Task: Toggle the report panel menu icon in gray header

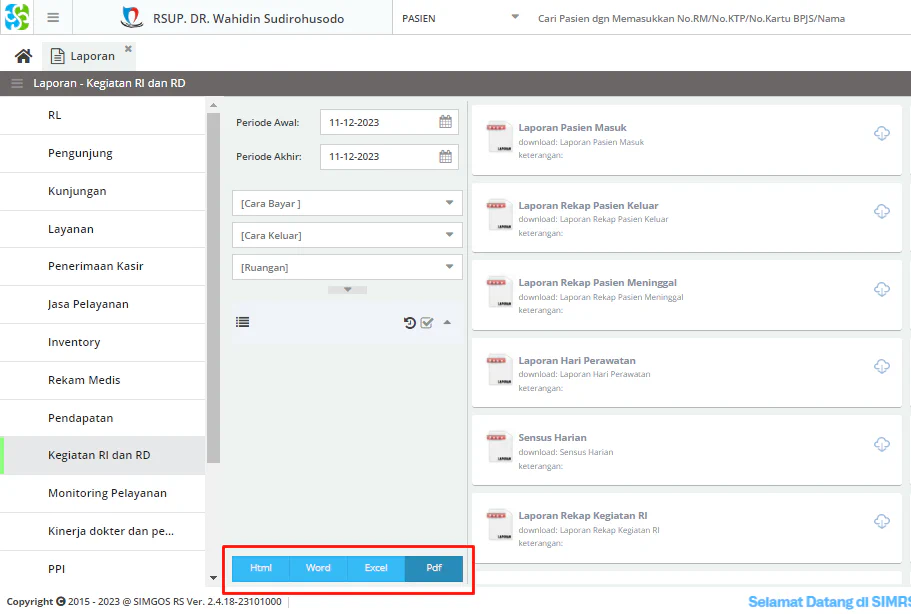Action: [x=17, y=83]
